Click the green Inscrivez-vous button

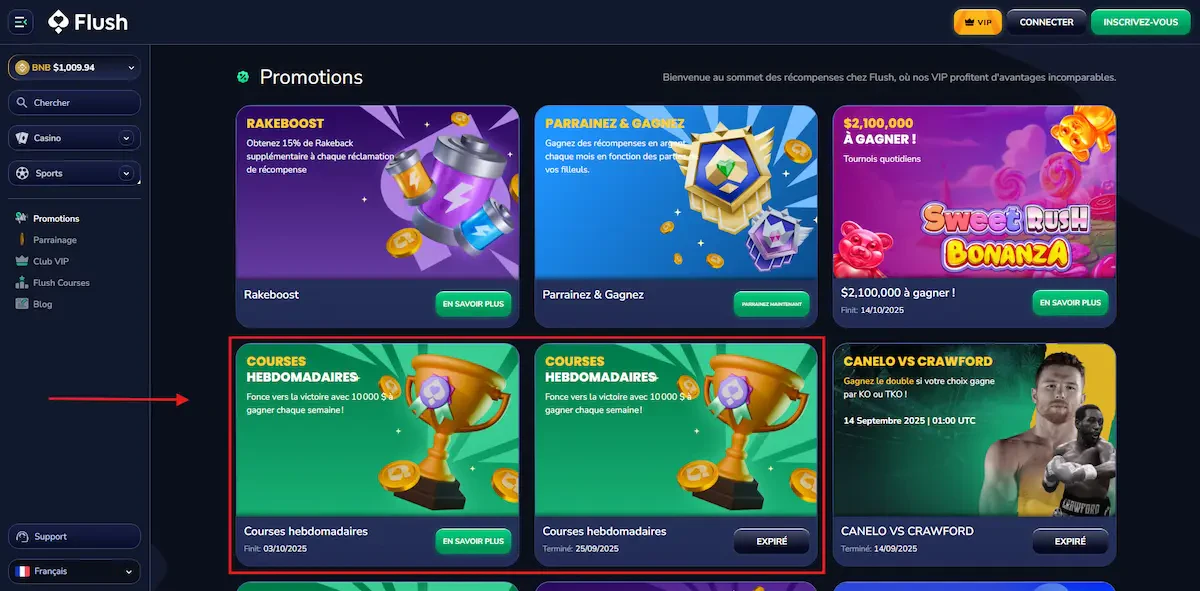[x=1141, y=22]
